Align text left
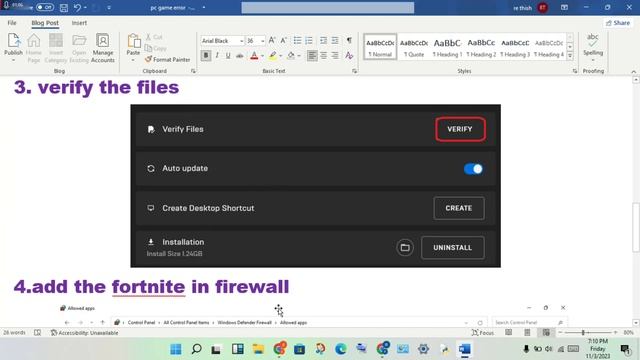Viewport: 640px width, 360px height. pyautogui.click(x=312, y=55)
